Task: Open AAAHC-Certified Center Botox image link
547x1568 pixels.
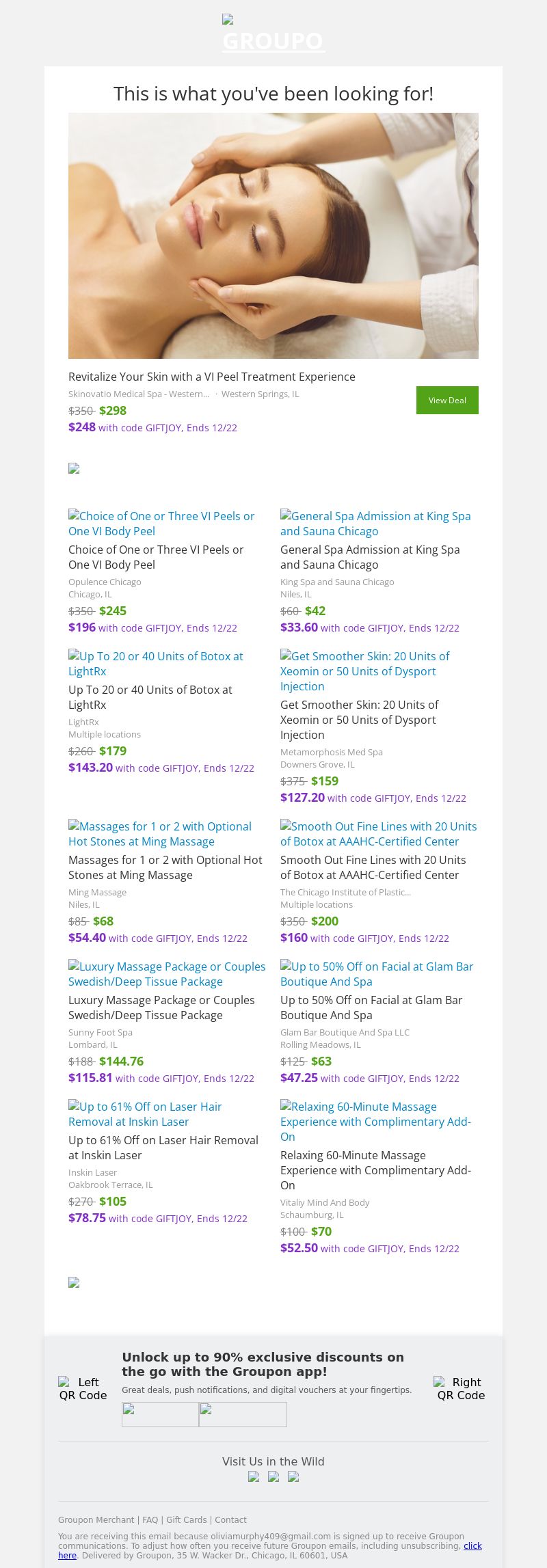Action: [379, 834]
